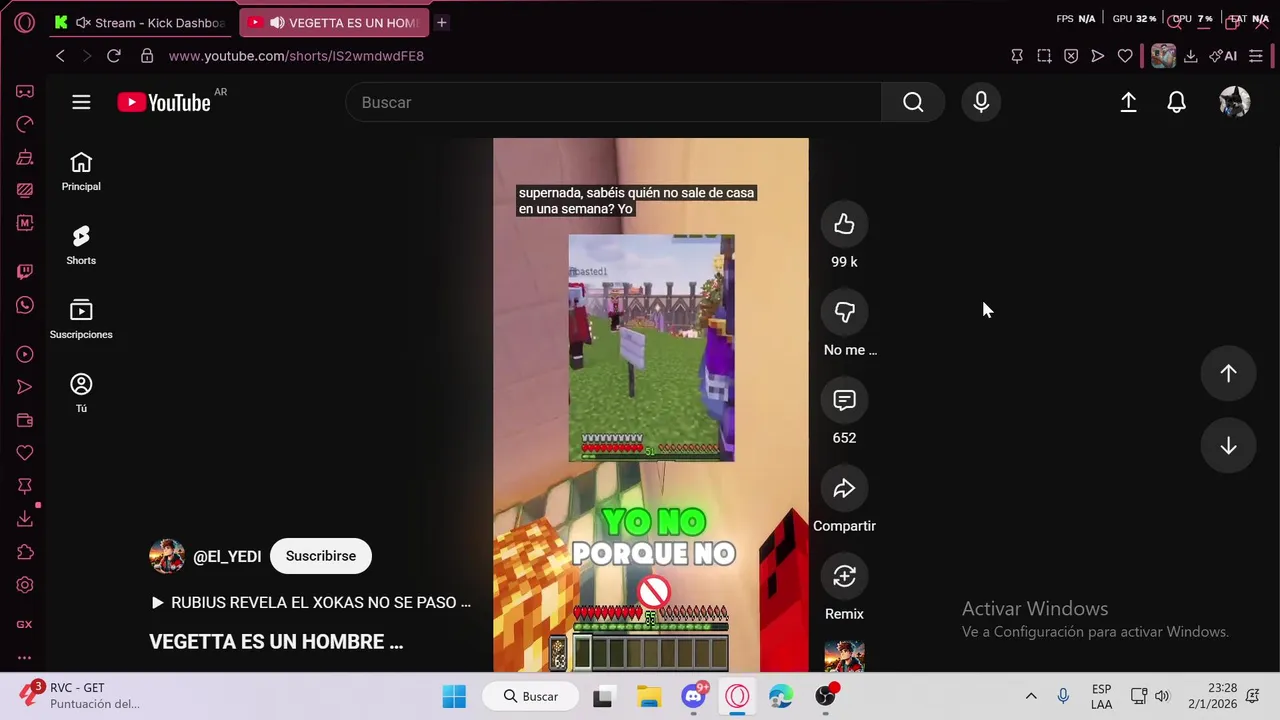Like the short with thumbs up
The width and height of the screenshot is (1280, 720).
pyautogui.click(x=844, y=224)
